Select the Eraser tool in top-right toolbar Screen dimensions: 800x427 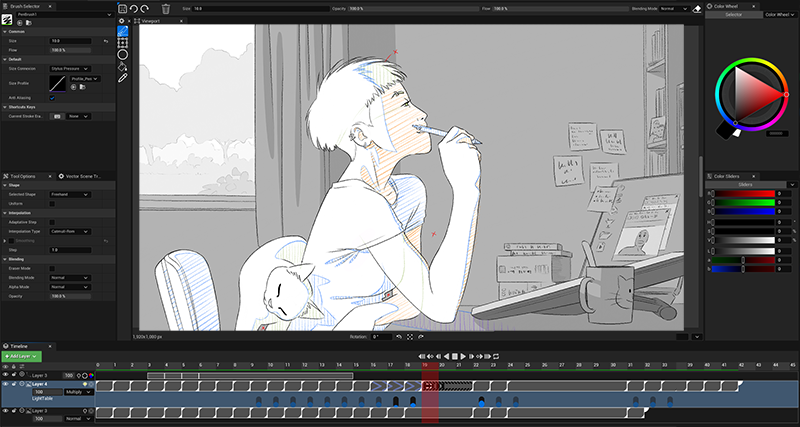697,8
